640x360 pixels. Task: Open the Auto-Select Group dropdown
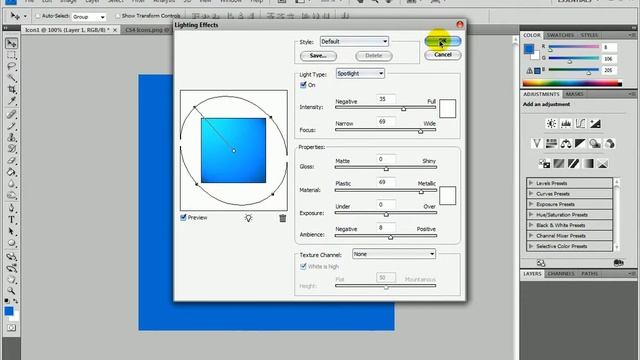89,17
